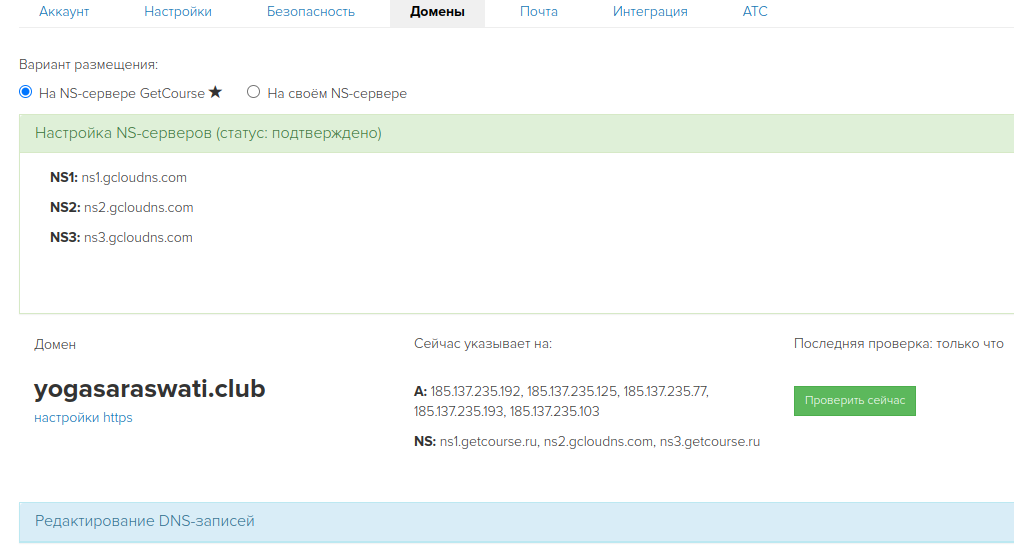Switch to the Интеграция tab
This screenshot has width=1014, height=560.
(x=650, y=12)
